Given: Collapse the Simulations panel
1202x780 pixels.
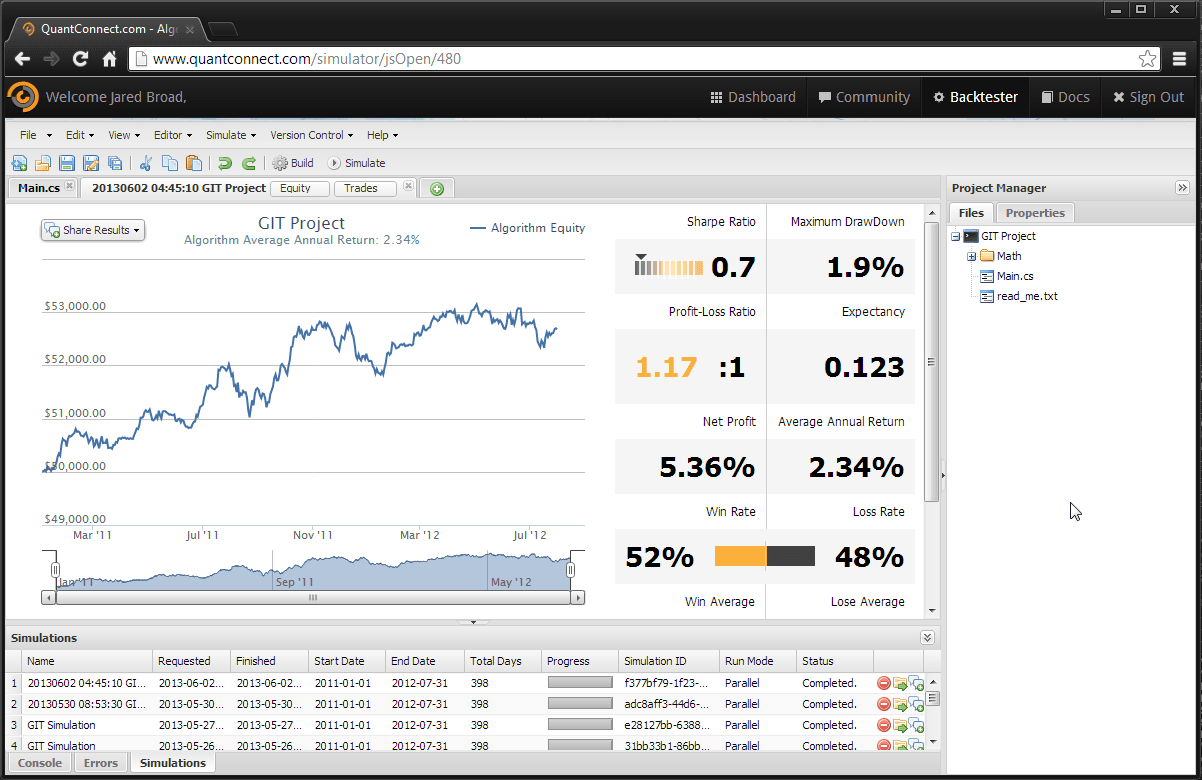Looking at the screenshot, I should tap(927, 638).
